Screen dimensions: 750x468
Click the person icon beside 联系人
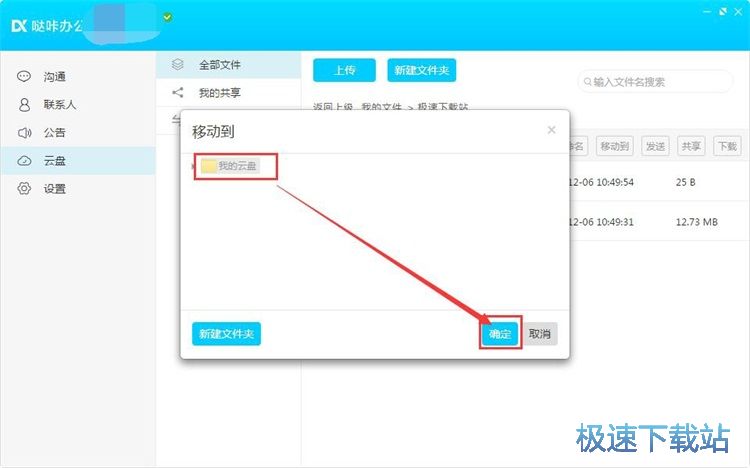point(24,104)
